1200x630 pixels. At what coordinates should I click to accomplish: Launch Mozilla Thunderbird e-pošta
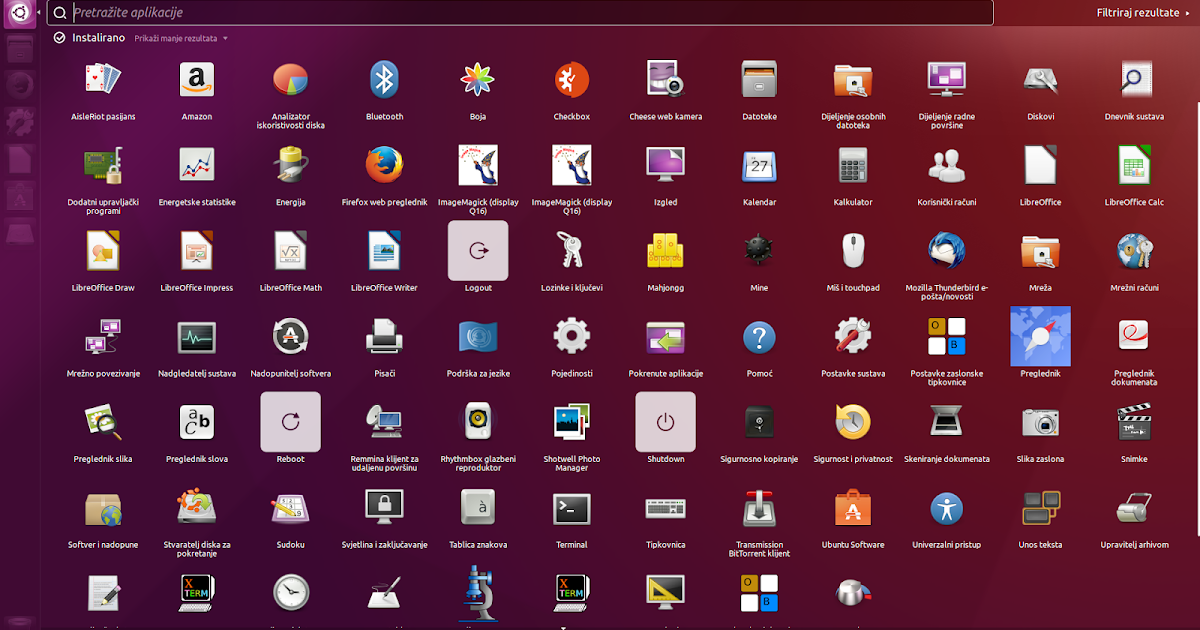pyautogui.click(x=946, y=250)
